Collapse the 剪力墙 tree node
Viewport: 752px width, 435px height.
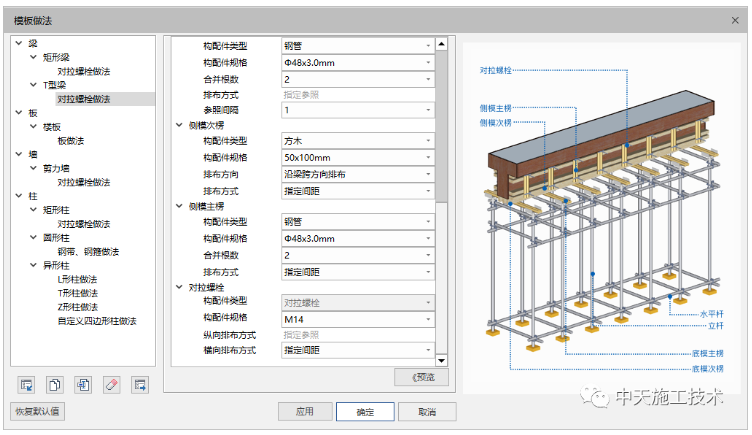[x=33, y=168]
